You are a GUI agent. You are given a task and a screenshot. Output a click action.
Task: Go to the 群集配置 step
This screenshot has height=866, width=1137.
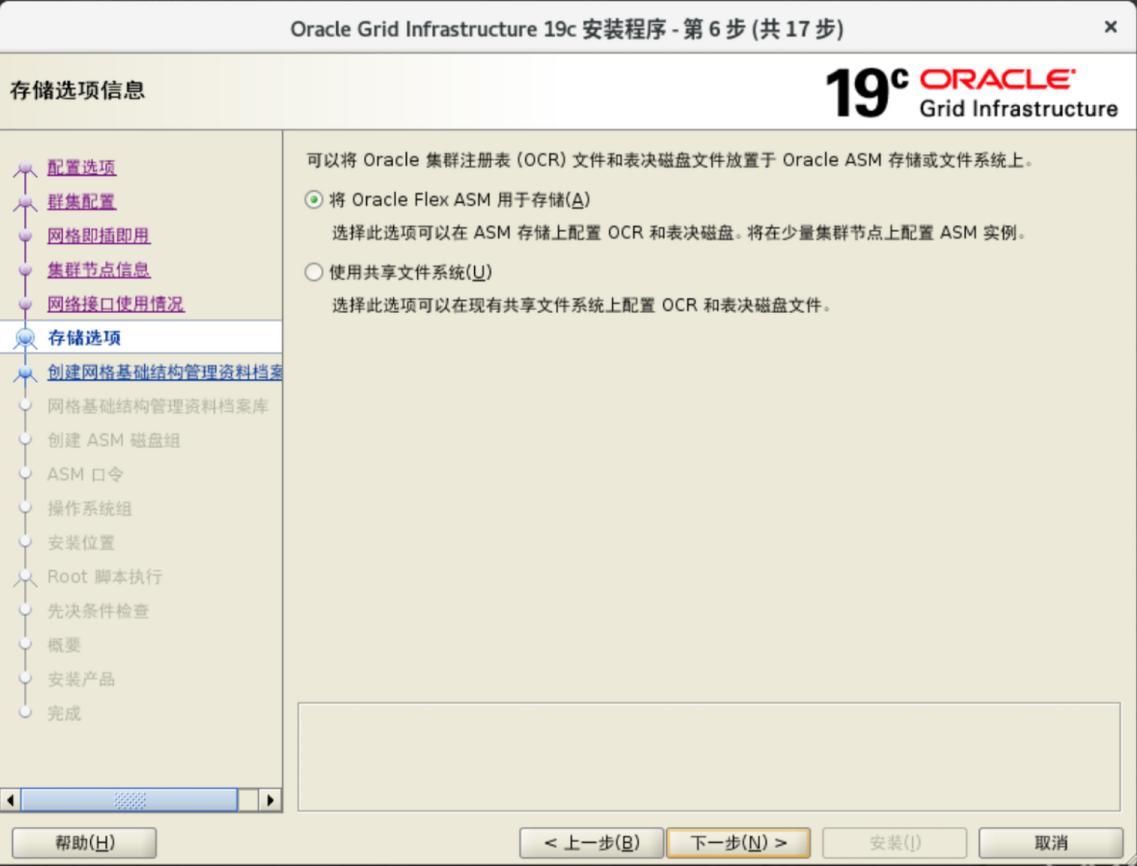pos(81,201)
